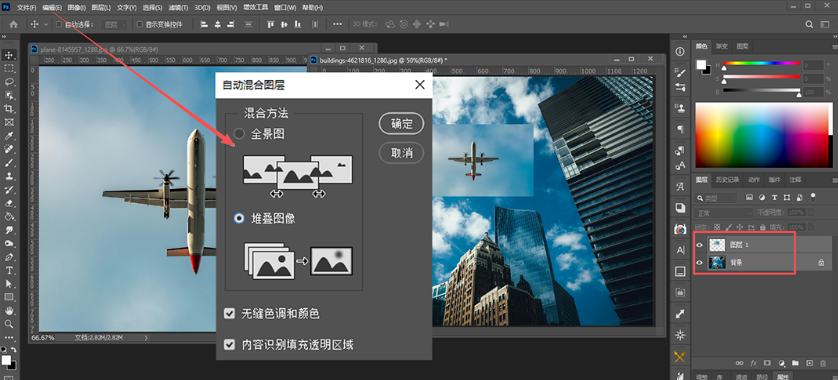
Task: Open the 文件(F) menu
Action: [27, 7]
